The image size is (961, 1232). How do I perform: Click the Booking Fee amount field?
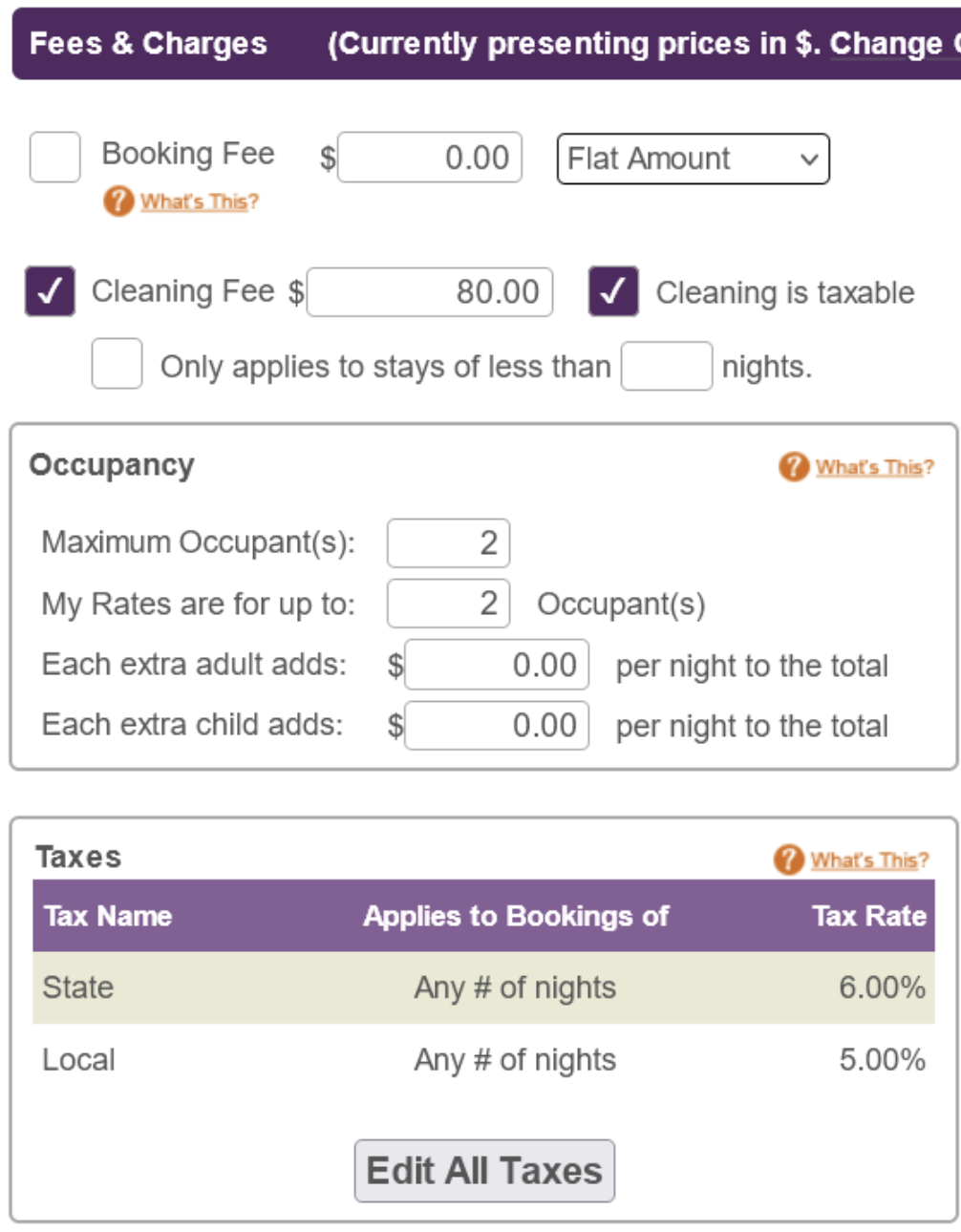(x=430, y=158)
